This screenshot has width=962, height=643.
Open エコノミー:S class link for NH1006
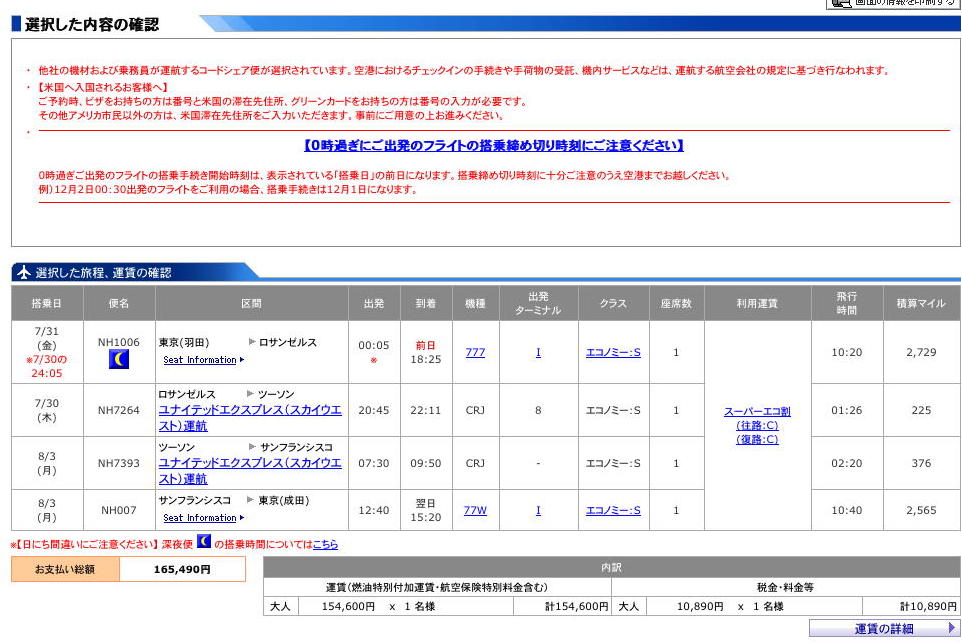614,352
